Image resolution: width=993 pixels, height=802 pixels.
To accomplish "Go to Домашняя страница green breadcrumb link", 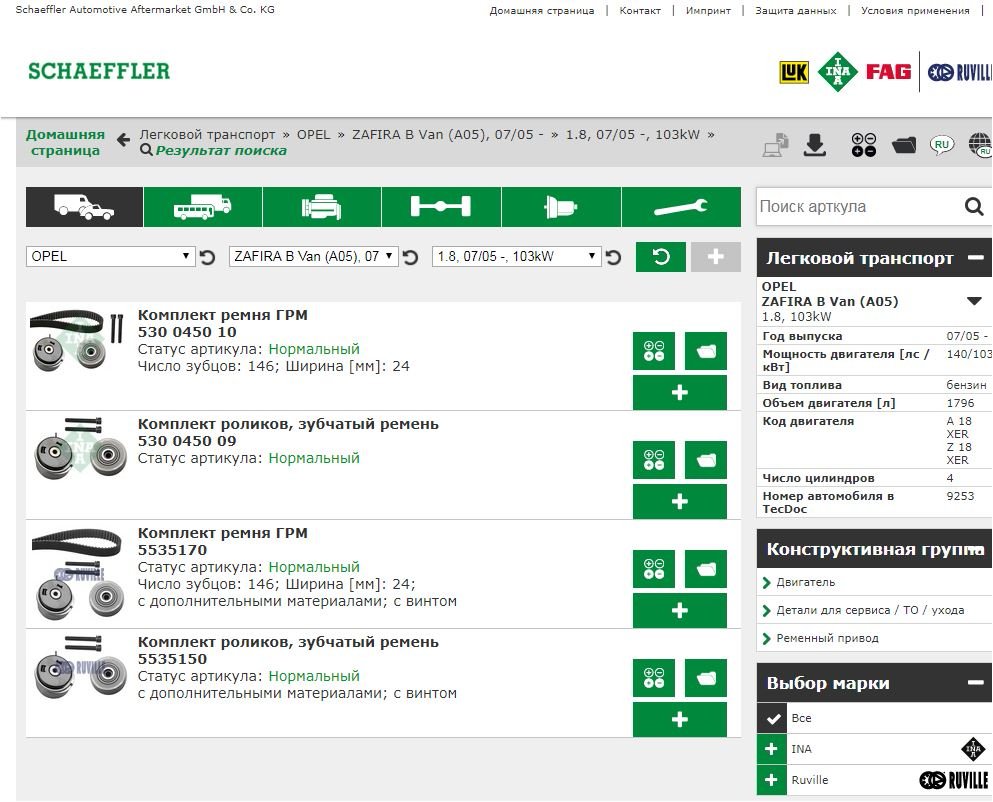I will [65, 143].
